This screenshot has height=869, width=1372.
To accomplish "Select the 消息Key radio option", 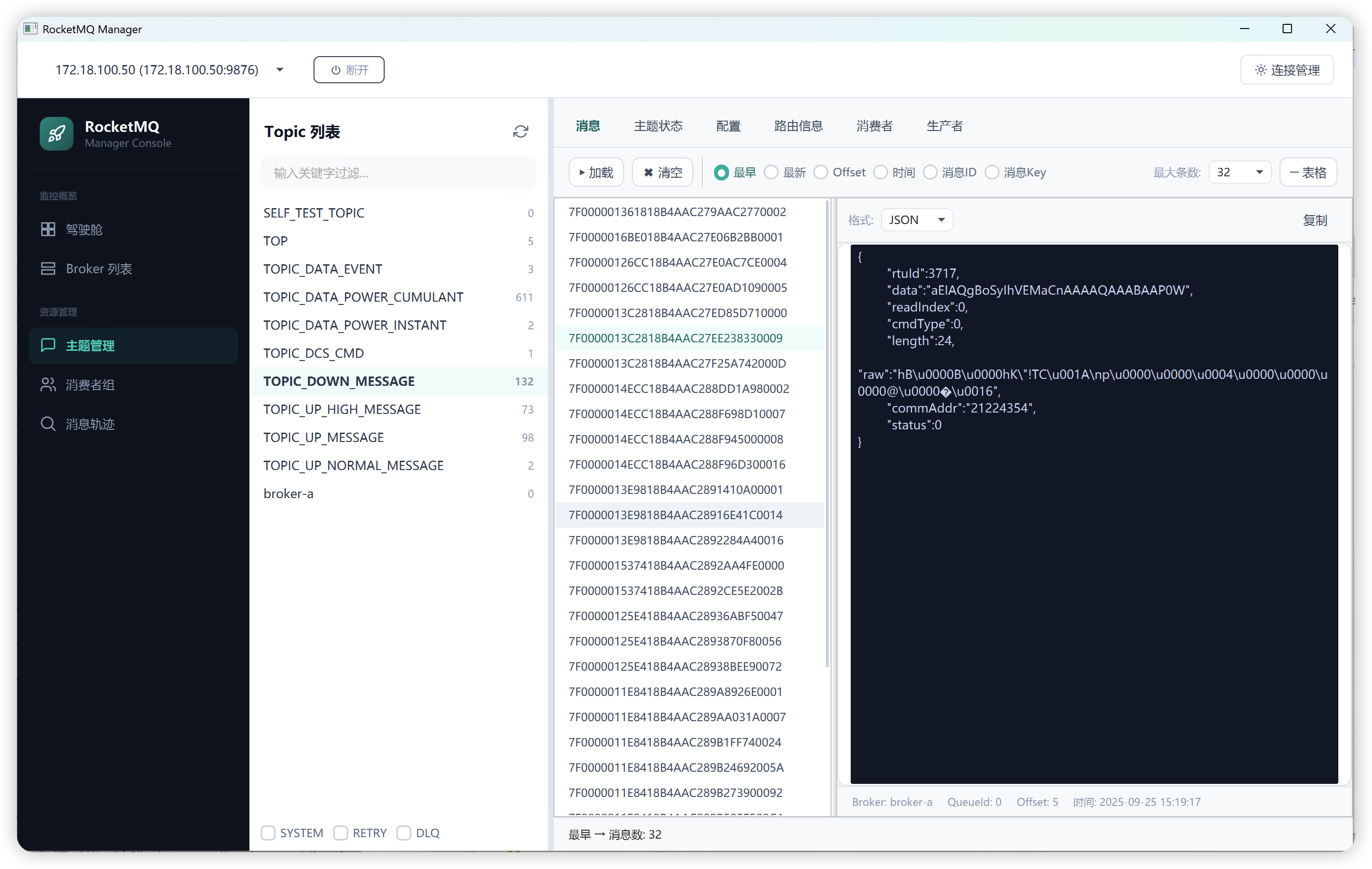I will pos(992,173).
